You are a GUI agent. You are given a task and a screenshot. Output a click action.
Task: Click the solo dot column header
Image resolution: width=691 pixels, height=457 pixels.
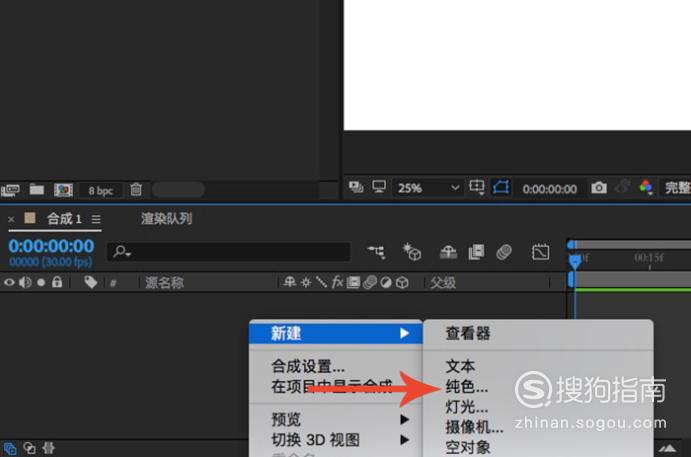tap(41, 282)
